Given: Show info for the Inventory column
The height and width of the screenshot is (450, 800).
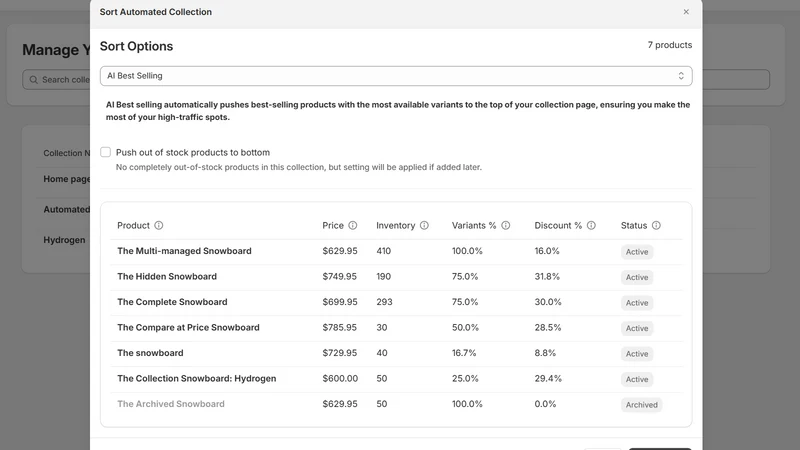Looking at the screenshot, I should (x=424, y=226).
